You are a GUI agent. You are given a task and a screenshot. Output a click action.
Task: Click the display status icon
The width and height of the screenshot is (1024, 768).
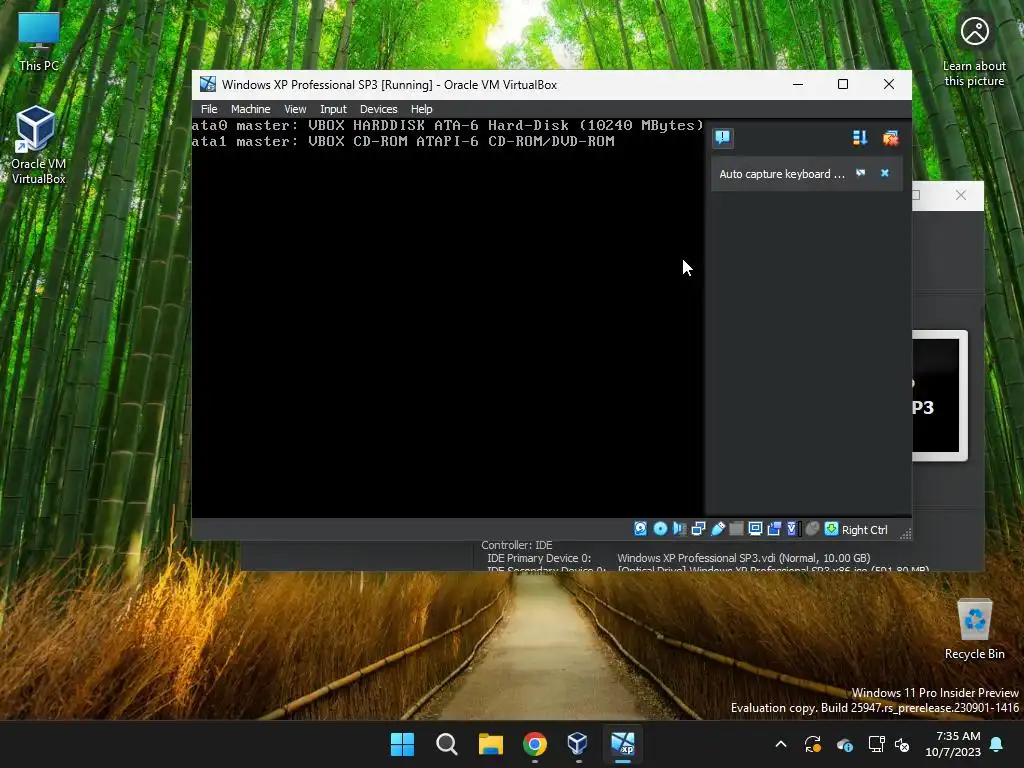(x=756, y=529)
